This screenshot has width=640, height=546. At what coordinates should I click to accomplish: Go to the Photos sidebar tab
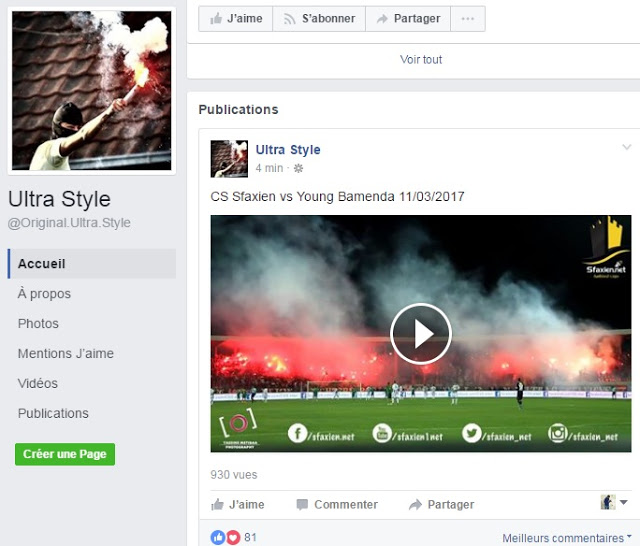[x=38, y=324]
